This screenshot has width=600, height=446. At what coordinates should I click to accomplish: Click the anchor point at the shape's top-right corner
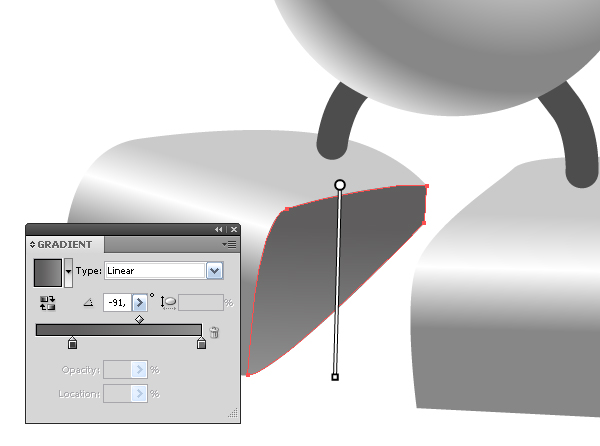pos(427,186)
